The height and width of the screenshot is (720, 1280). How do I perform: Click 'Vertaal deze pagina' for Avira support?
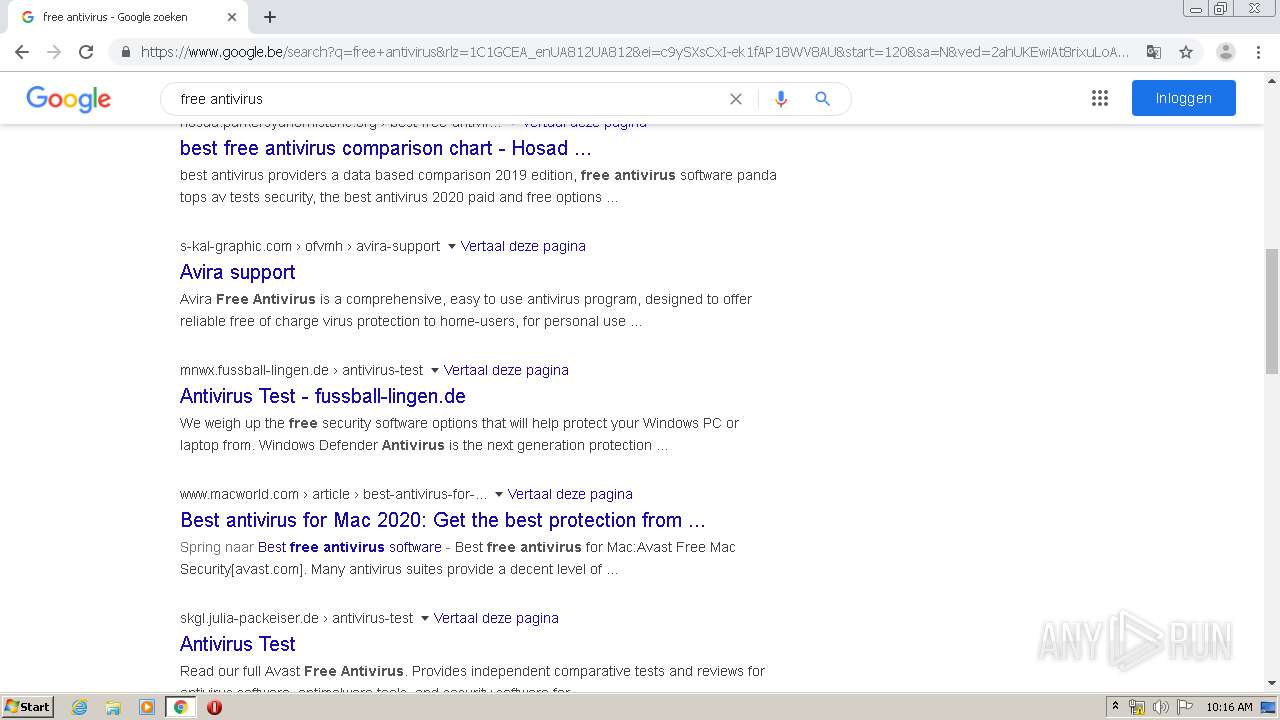(x=523, y=246)
